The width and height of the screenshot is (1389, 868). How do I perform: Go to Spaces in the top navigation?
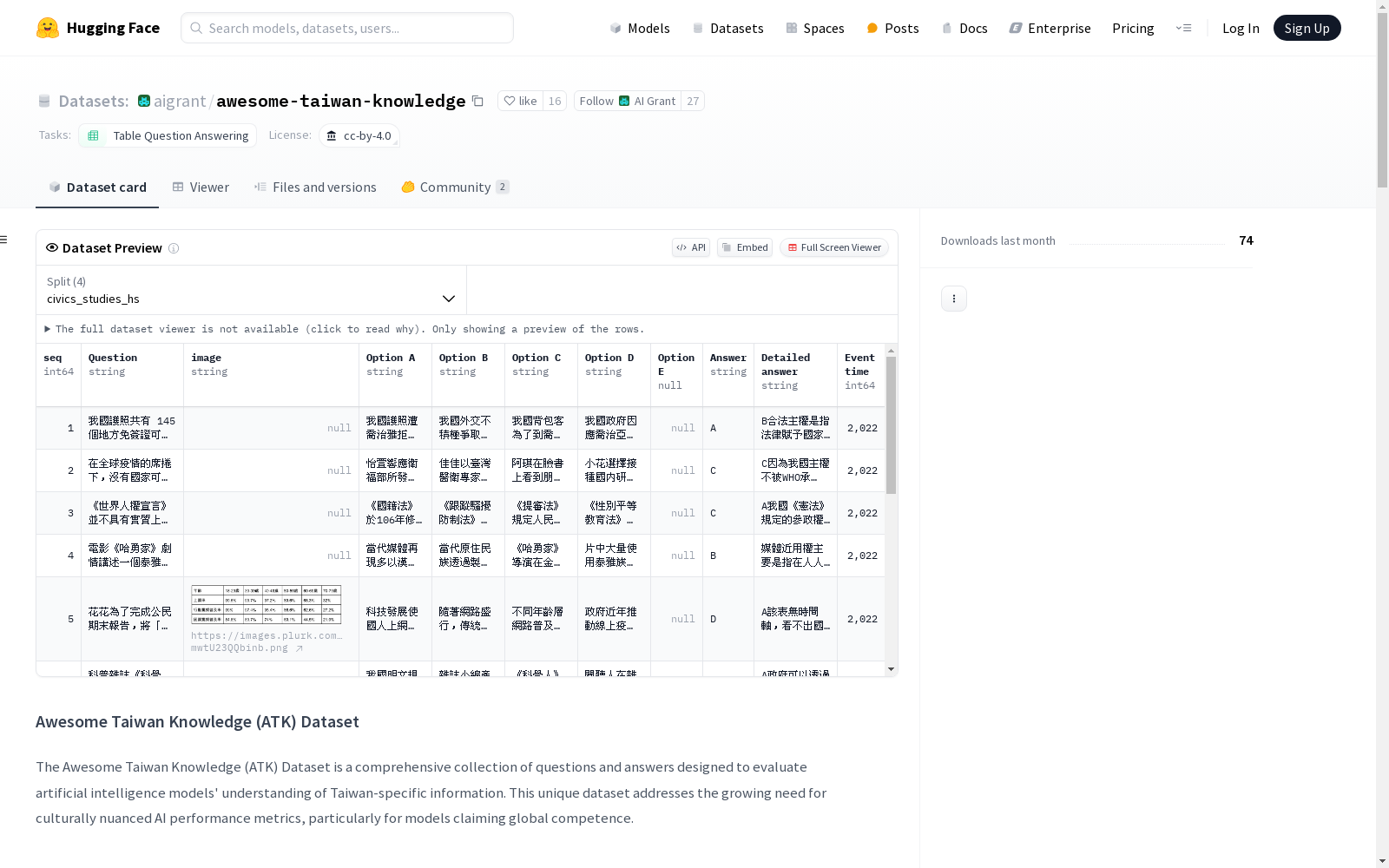tap(815, 28)
